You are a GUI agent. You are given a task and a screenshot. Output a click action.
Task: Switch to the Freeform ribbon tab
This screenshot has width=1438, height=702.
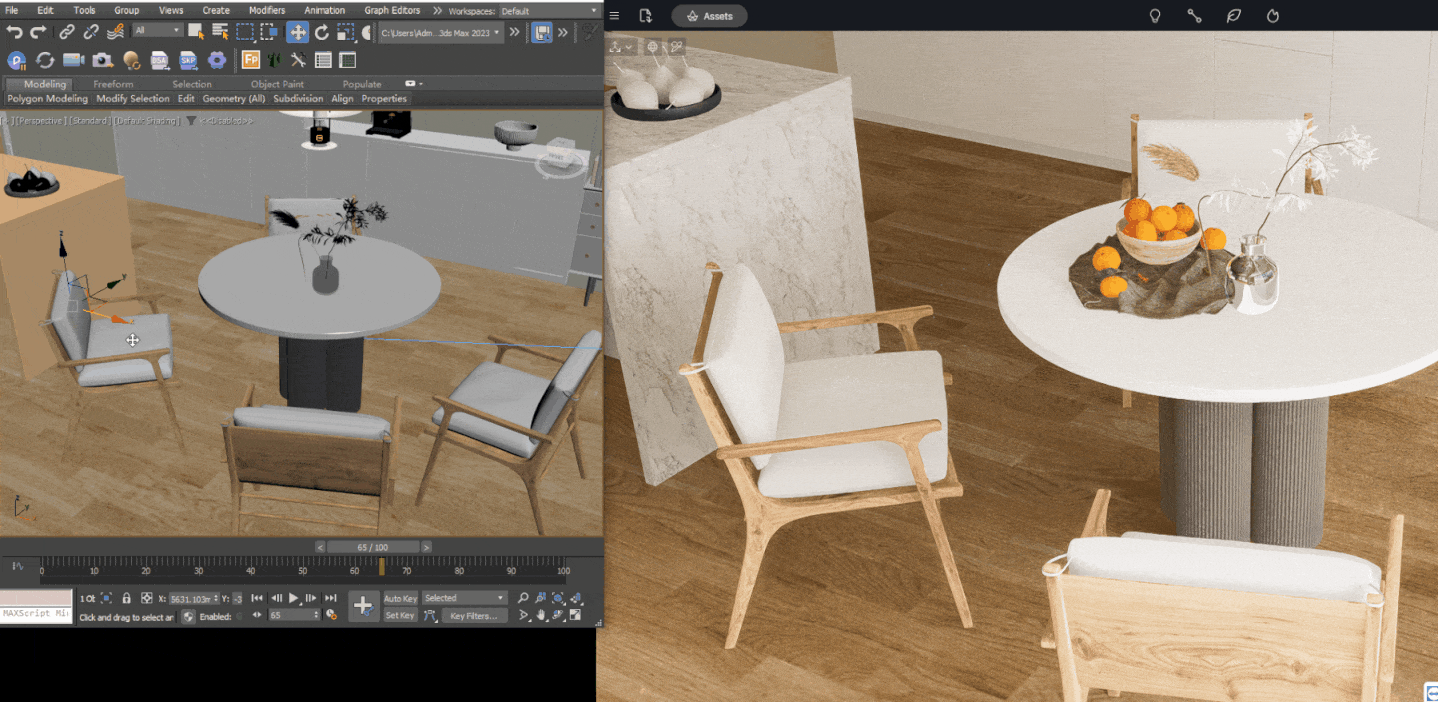pos(113,84)
